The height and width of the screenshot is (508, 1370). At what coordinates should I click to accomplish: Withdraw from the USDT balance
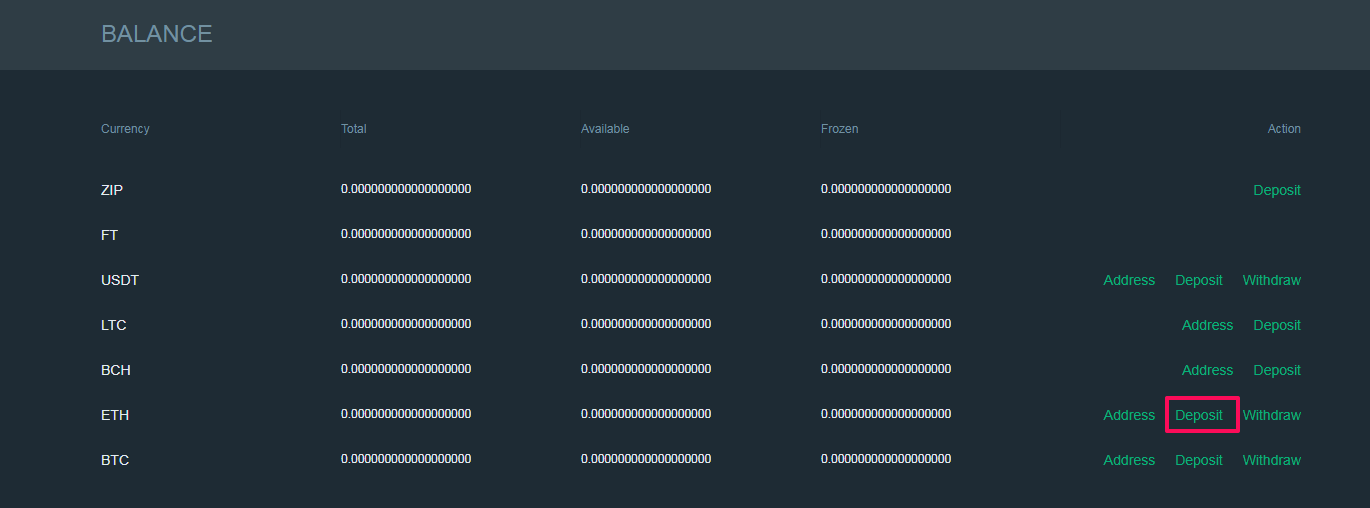click(1271, 280)
